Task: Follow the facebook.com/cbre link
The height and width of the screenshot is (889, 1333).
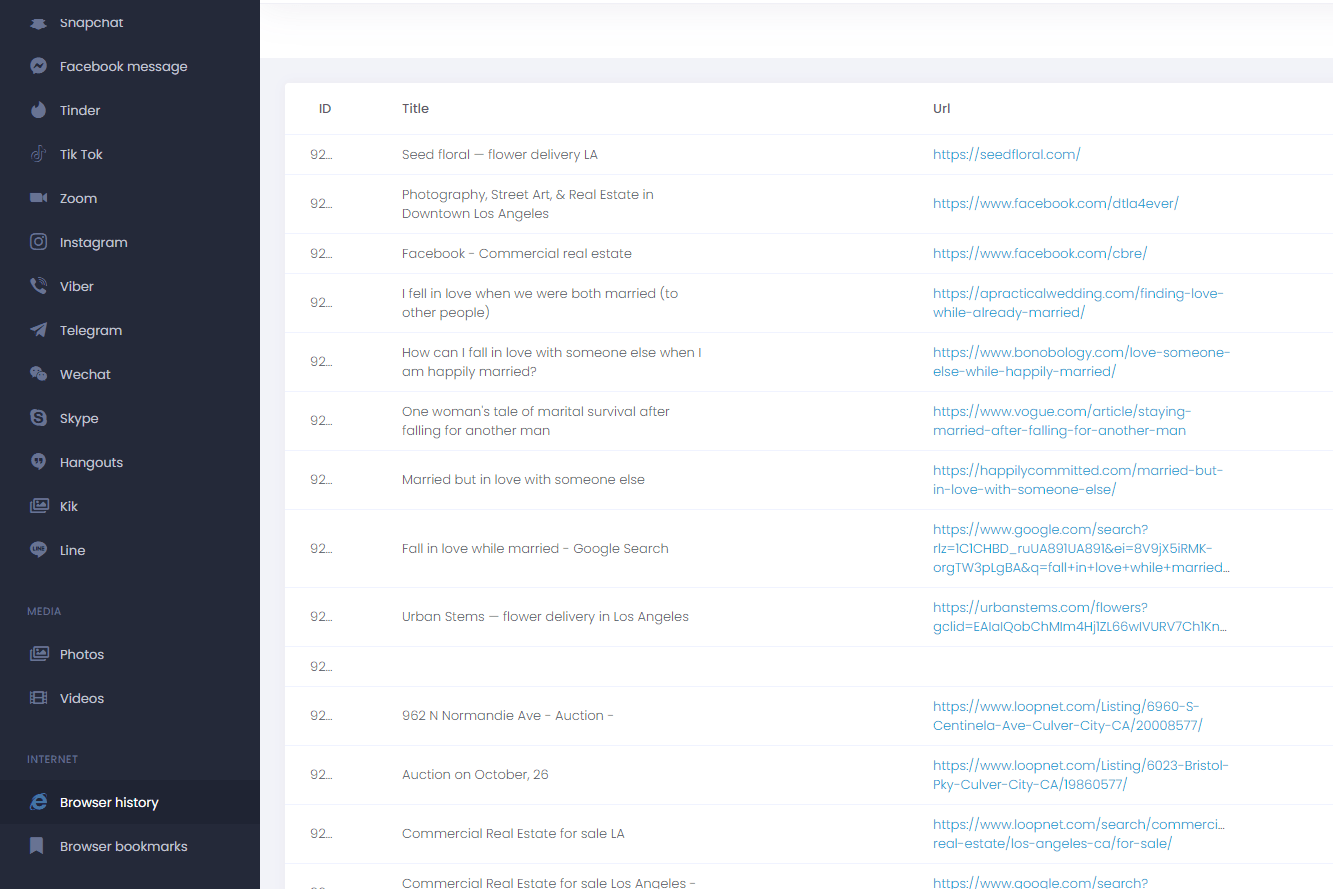Action: pos(1039,253)
